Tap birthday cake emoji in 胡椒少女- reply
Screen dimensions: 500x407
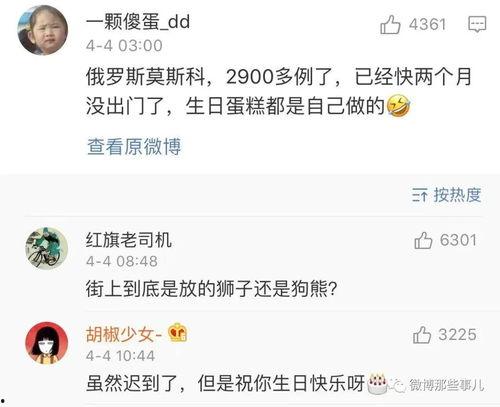click(x=377, y=383)
